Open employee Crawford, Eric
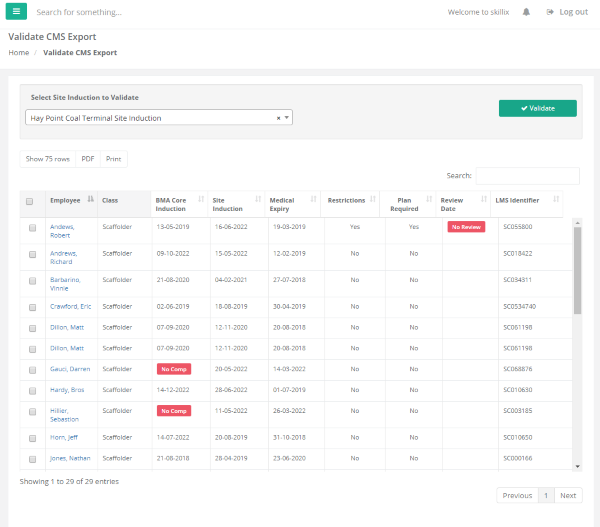Screen dimensions: 600x527 70,307
